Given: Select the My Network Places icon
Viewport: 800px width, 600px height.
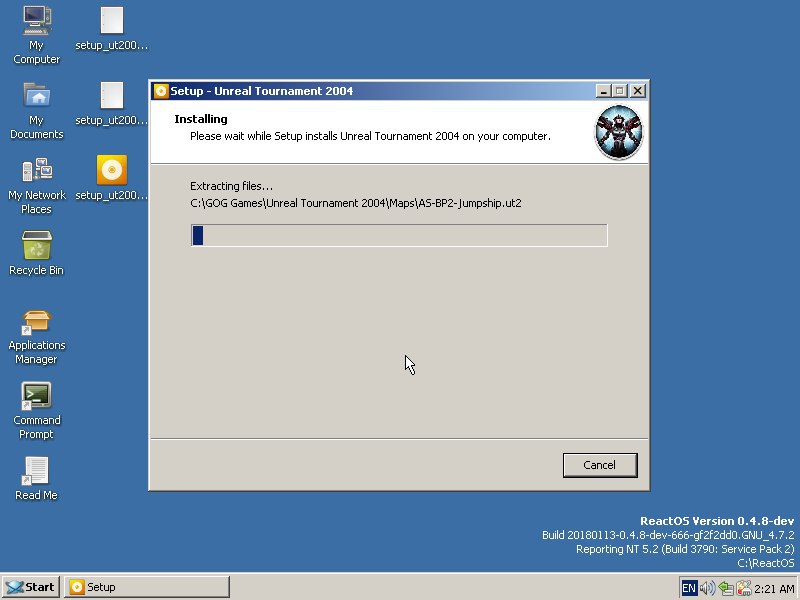Looking at the screenshot, I should pyautogui.click(x=36, y=186).
